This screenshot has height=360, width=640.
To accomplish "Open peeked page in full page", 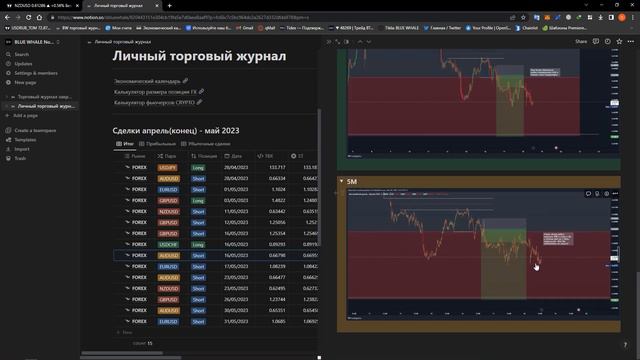I will [x=338, y=42].
